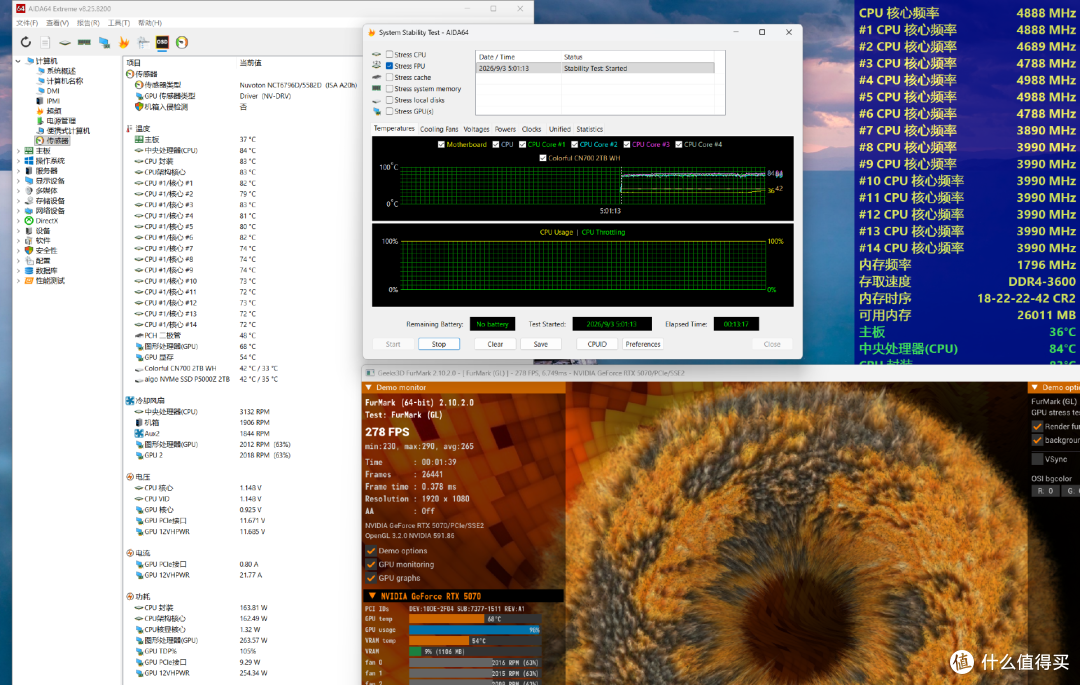Click the gauge sensor icon in AIDA64 toolbar
This screenshot has width=1080, height=685.
pos(182,43)
